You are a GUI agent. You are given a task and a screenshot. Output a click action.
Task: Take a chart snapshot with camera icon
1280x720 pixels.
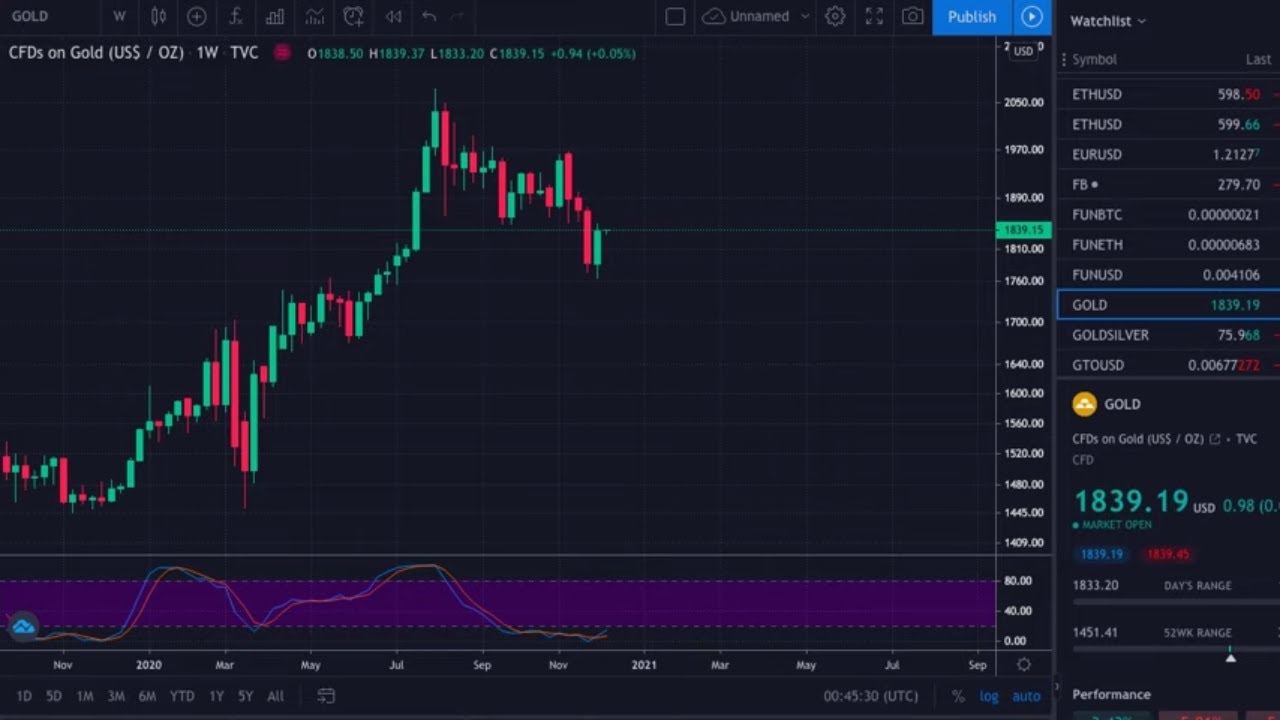(912, 16)
